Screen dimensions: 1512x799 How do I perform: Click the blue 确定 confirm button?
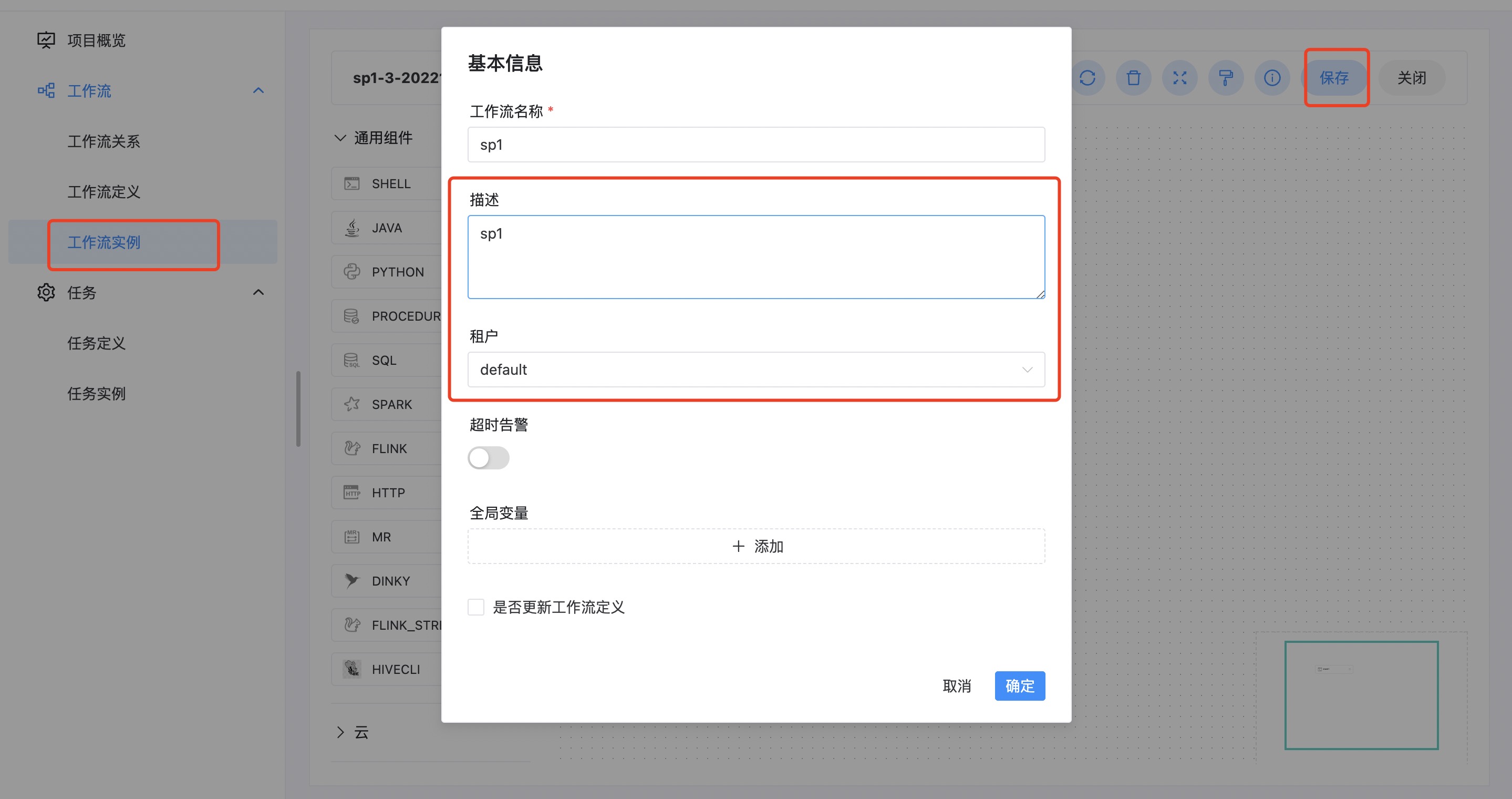point(1020,685)
